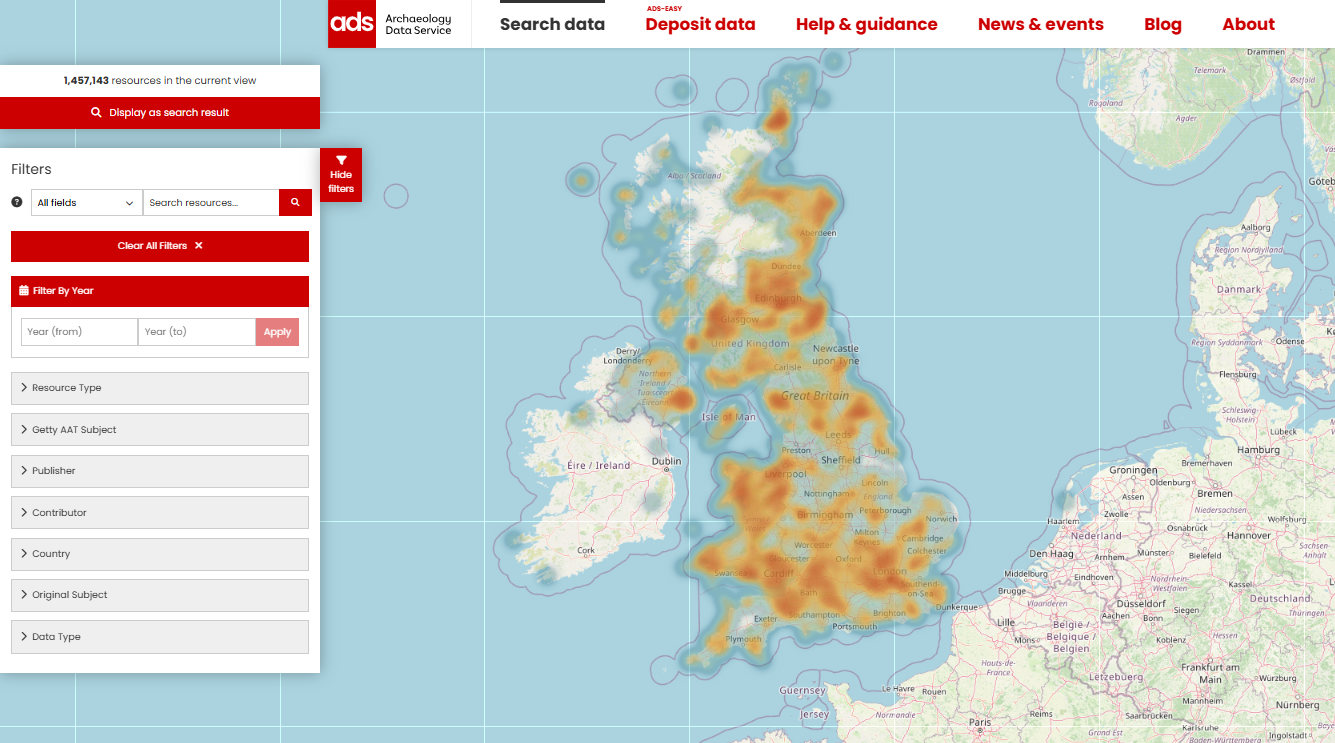Click the calendar icon in Filter By Year

[x=24, y=291]
